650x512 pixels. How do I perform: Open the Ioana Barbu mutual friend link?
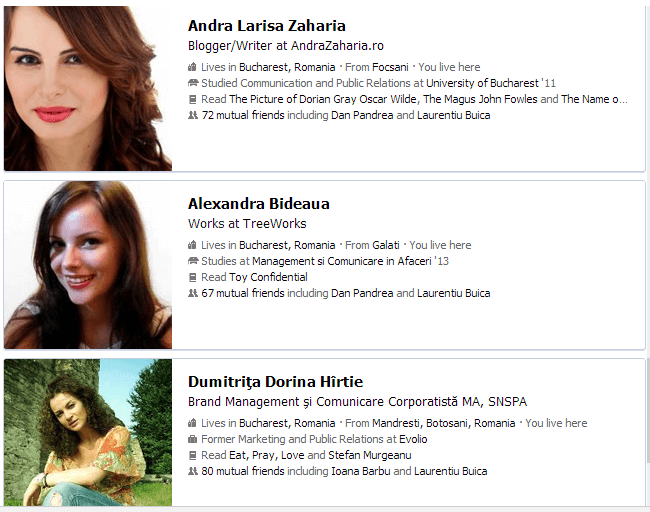[x=361, y=471]
